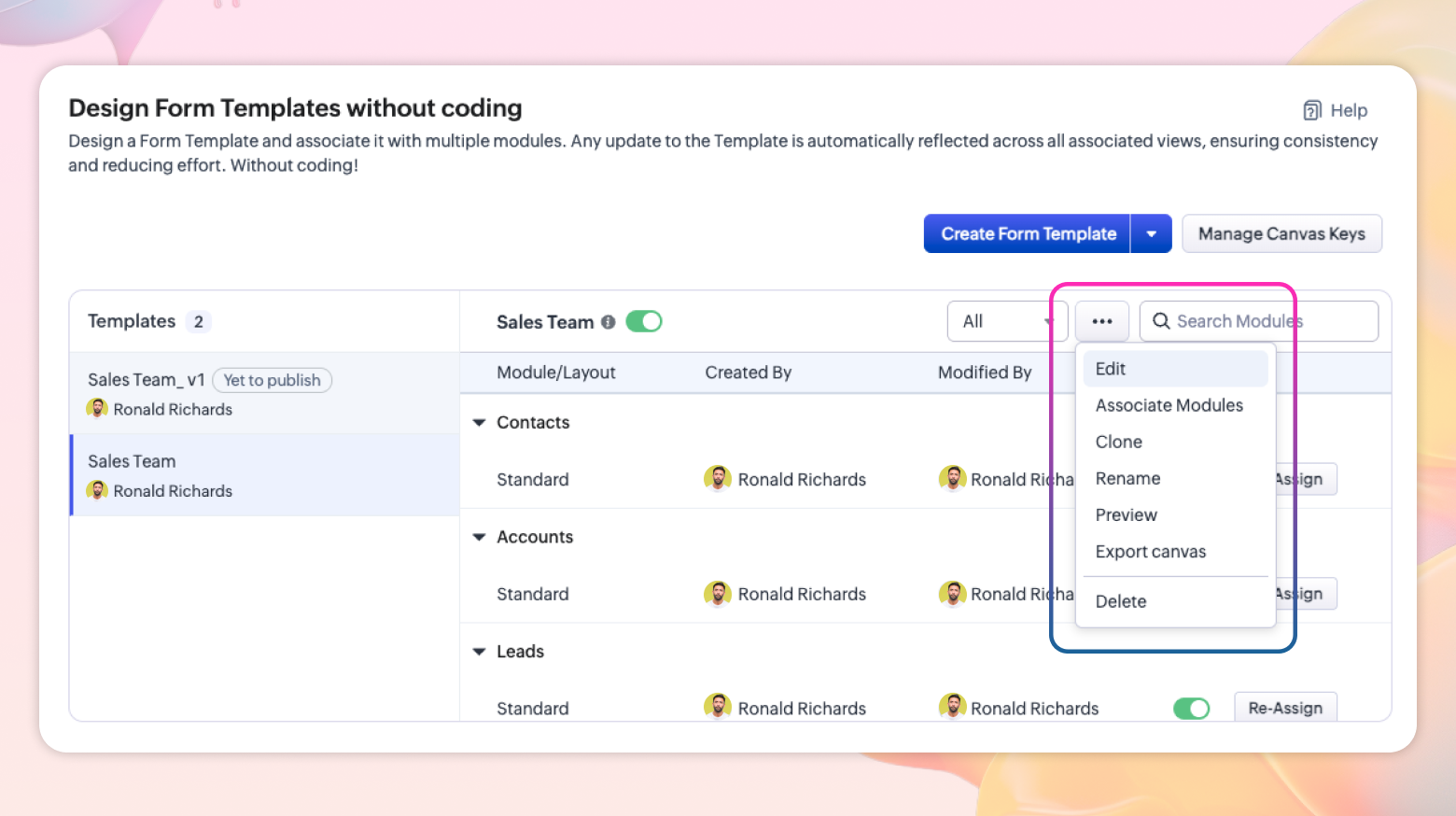1456x816 pixels.
Task: Select Export canvas in the menu
Action: tap(1175, 552)
